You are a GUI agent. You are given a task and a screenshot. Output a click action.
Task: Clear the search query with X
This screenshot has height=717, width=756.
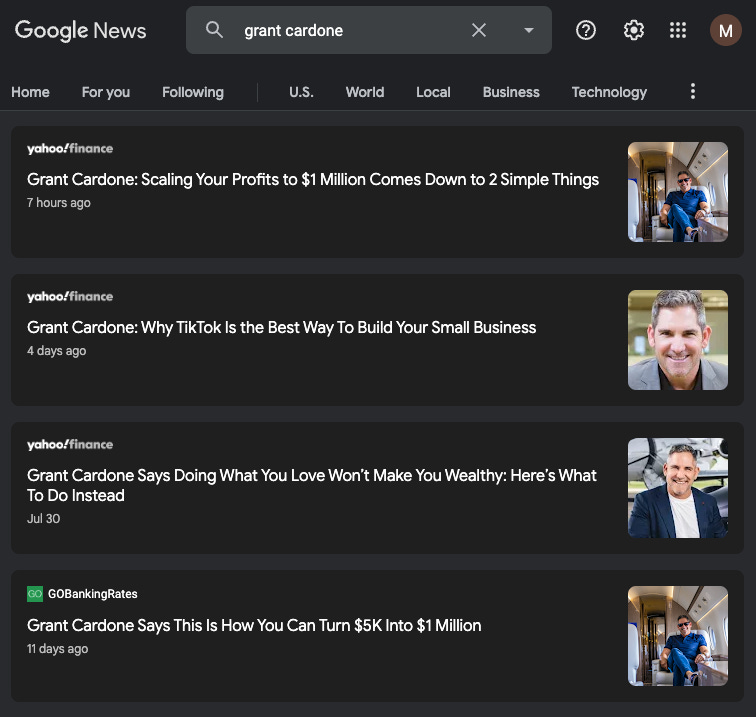pos(478,30)
